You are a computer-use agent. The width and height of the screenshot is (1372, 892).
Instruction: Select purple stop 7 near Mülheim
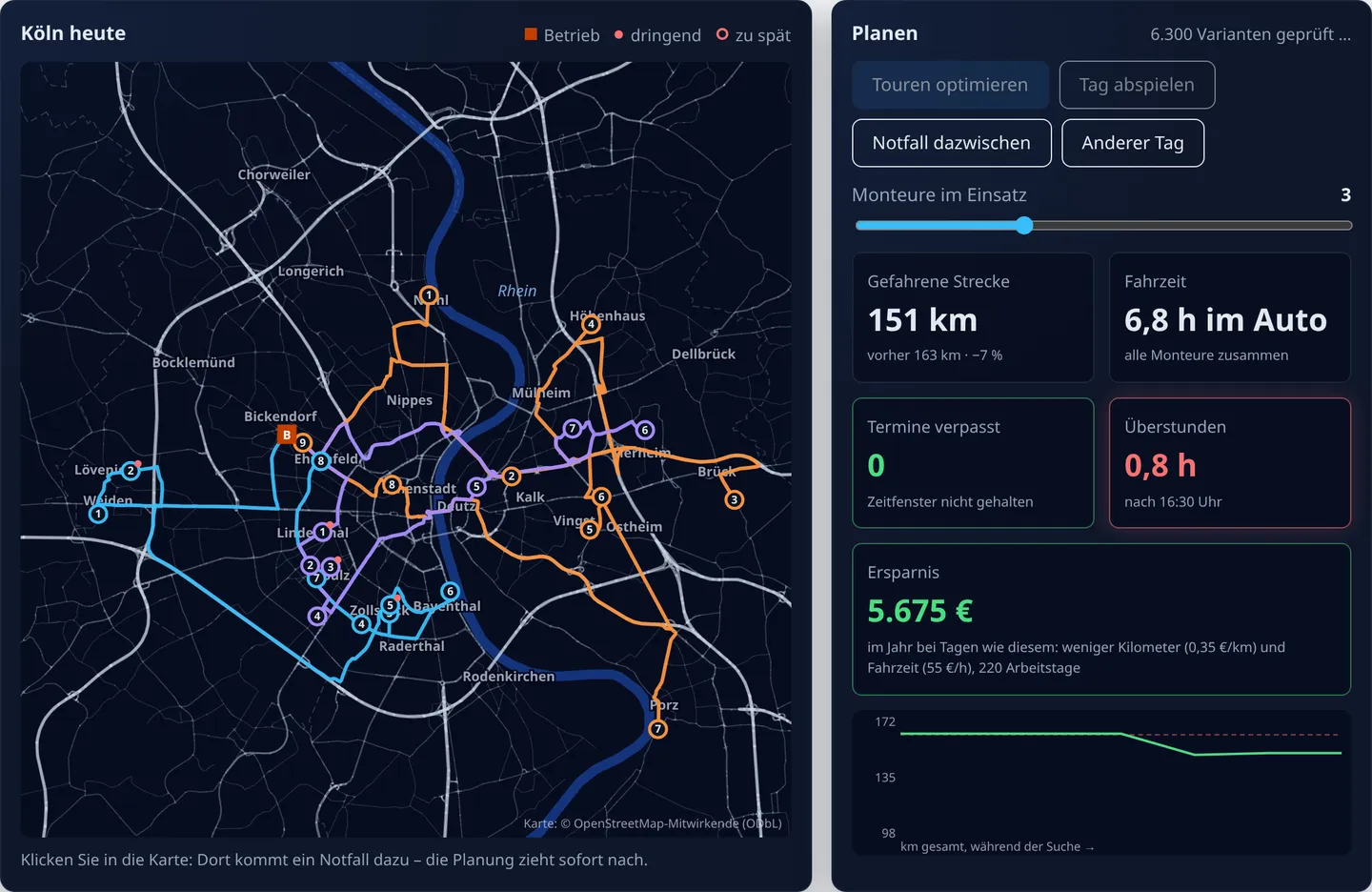(573, 429)
